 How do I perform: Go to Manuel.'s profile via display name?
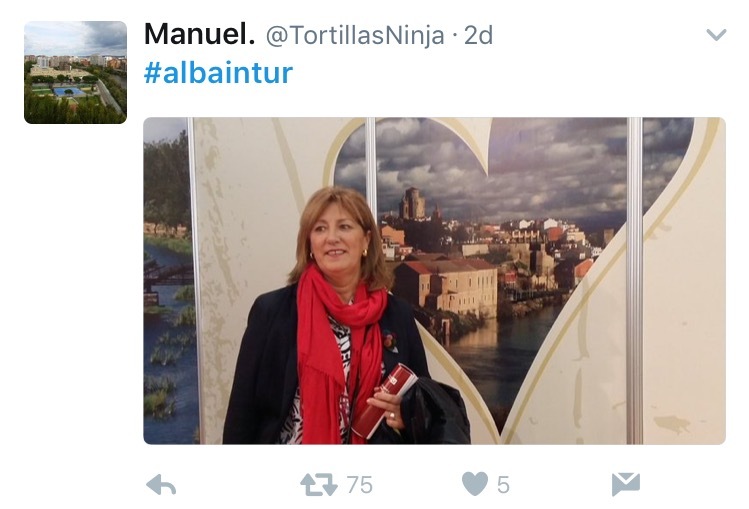pyautogui.click(x=199, y=34)
